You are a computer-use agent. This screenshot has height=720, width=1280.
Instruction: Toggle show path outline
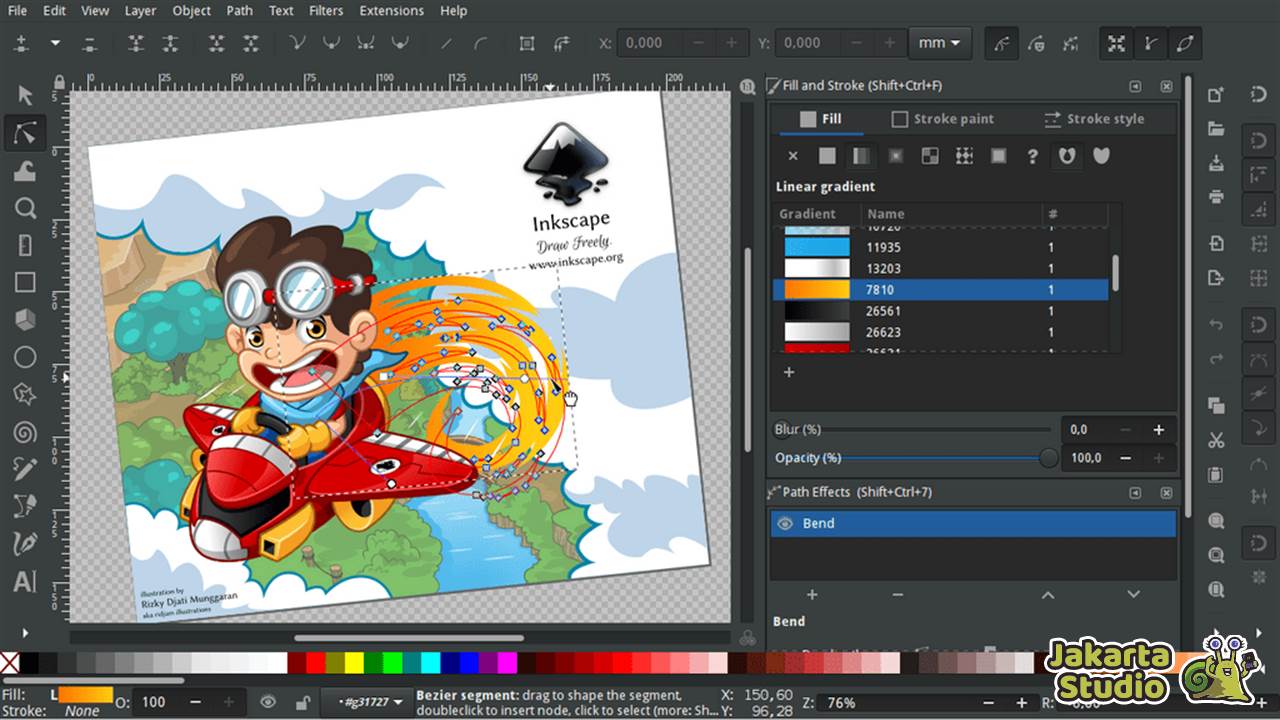point(1185,43)
